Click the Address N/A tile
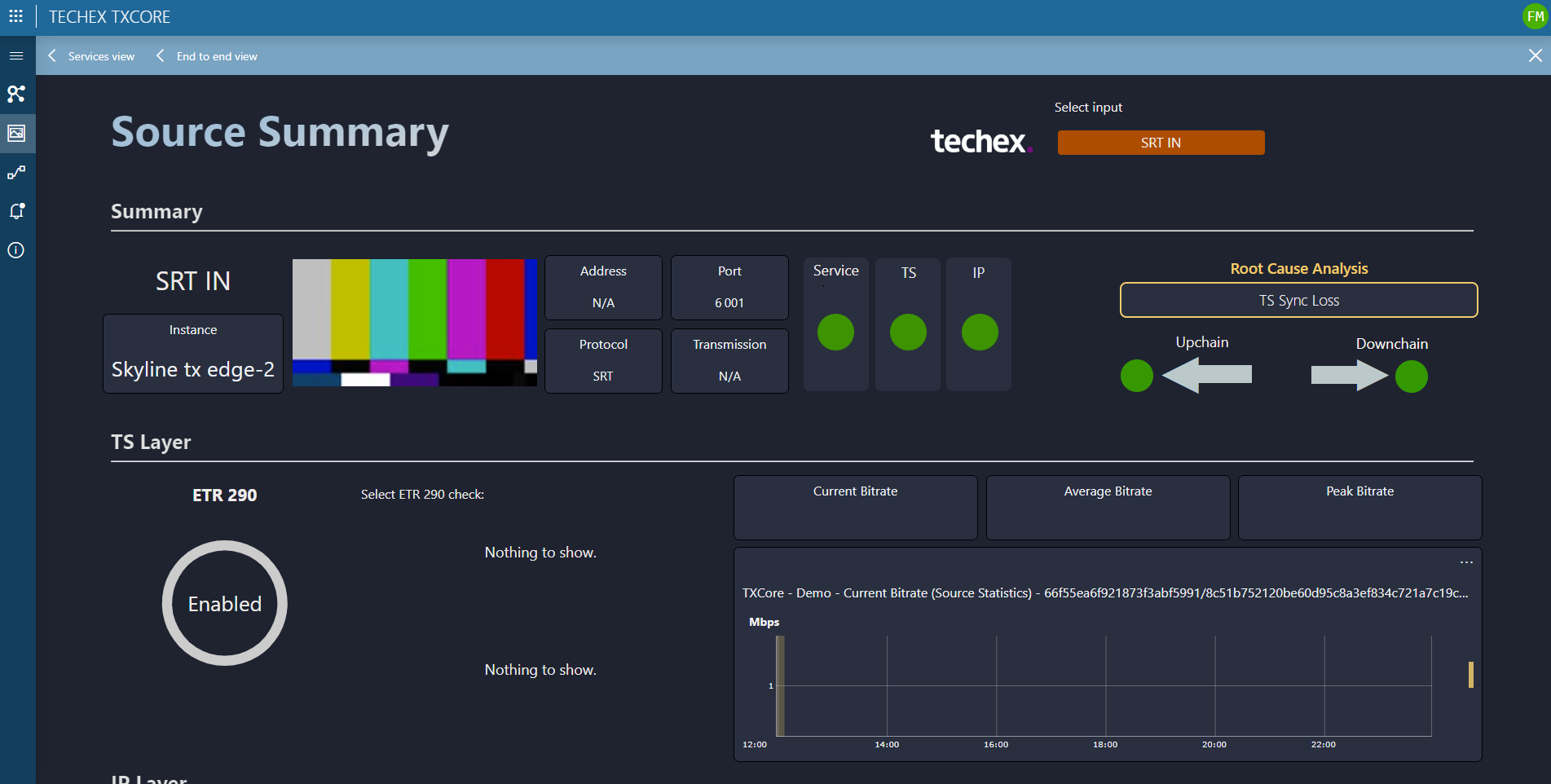Image resolution: width=1551 pixels, height=784 pixels. [603, 288]
